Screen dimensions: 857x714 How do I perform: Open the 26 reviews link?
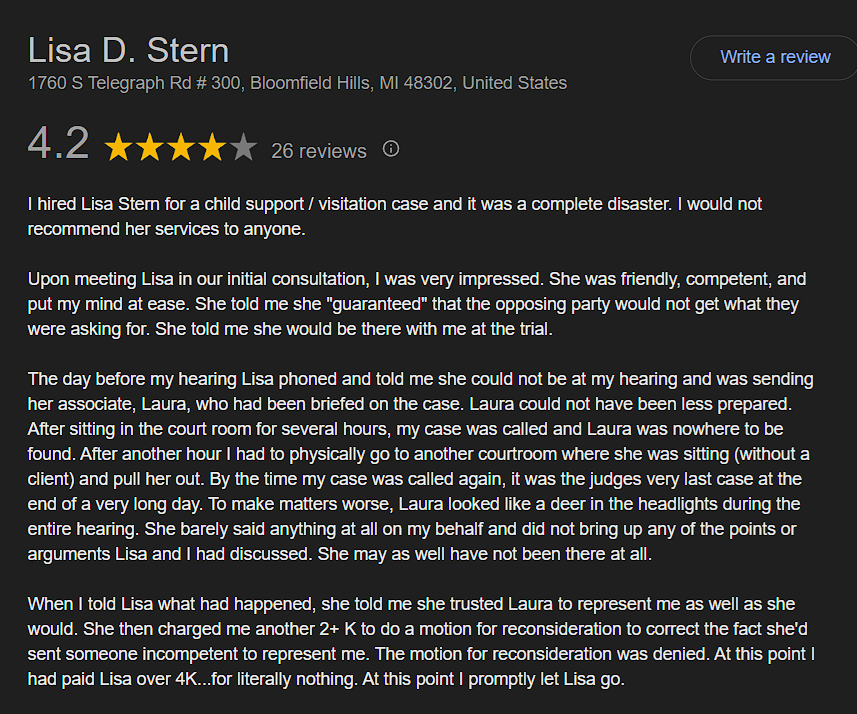(x=318, y=151)
